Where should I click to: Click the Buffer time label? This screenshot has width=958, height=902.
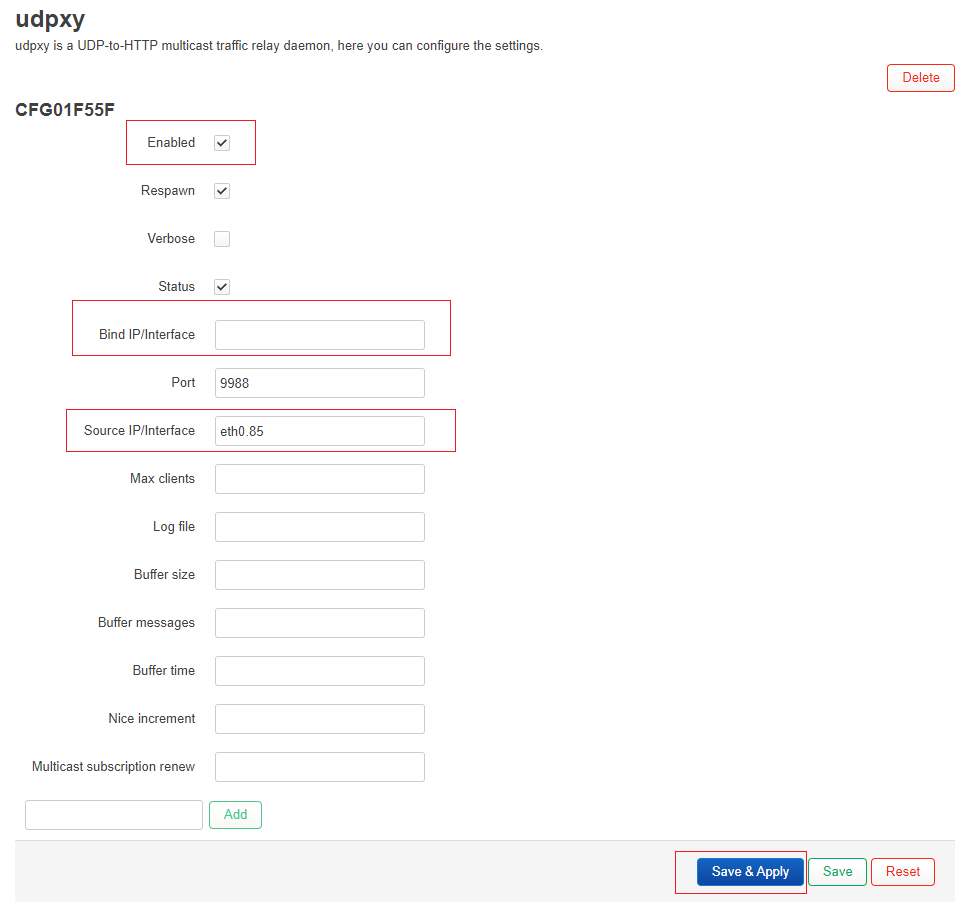164,670
